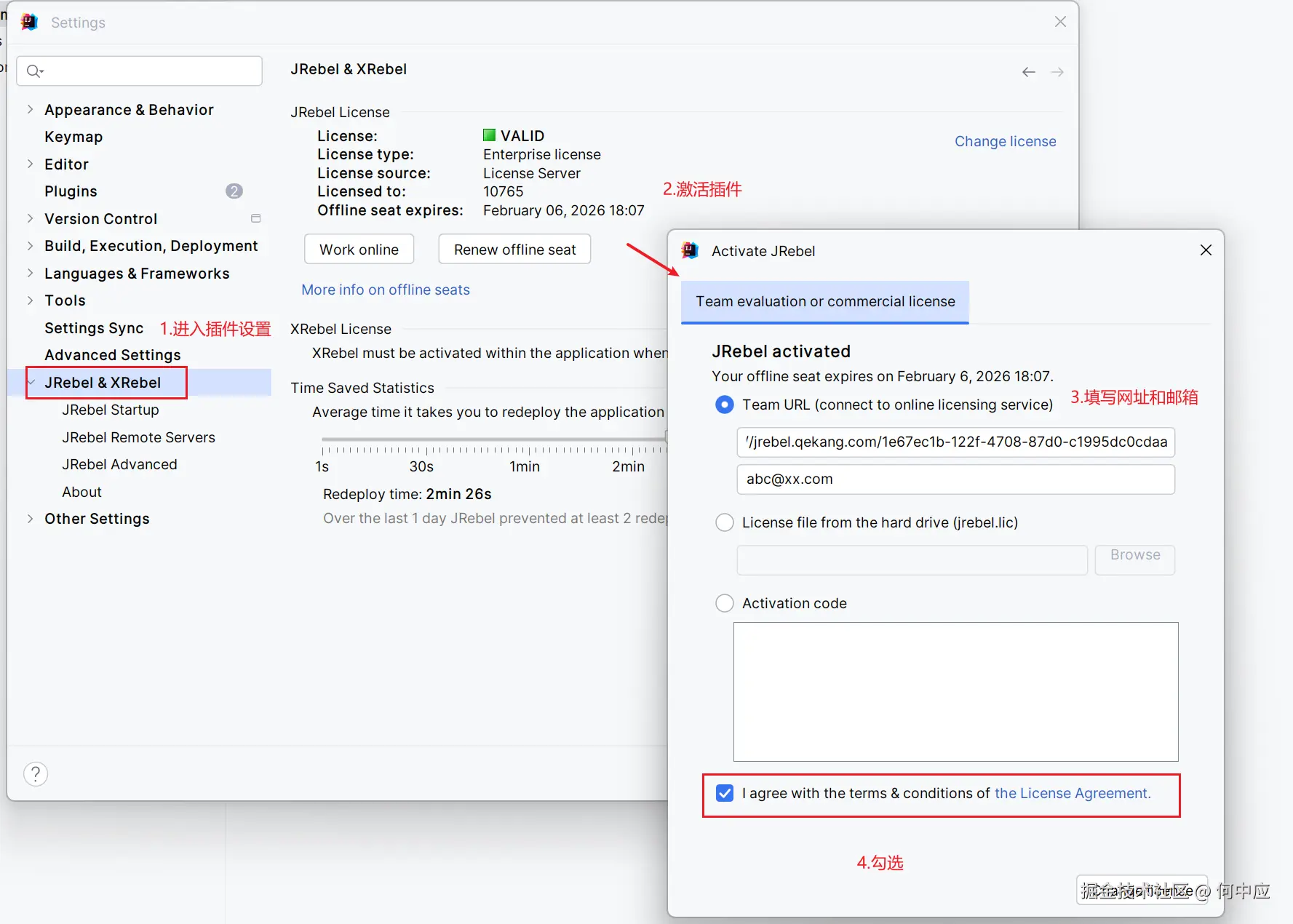The image size is (1293, 924).
Task: Click the license file path field
Action: click(x=912, y=559)
